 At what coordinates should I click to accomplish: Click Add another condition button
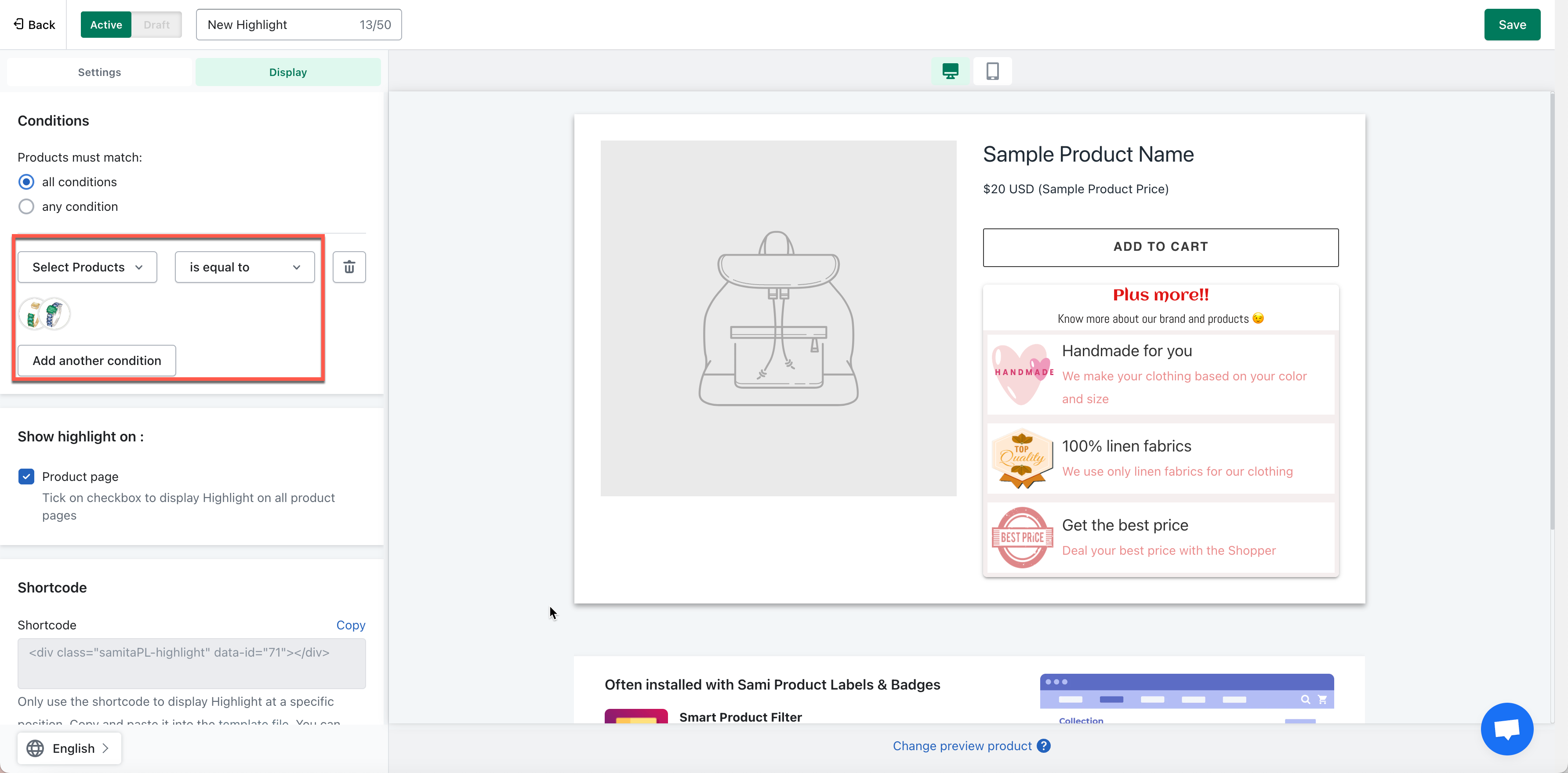coord(97,361)
